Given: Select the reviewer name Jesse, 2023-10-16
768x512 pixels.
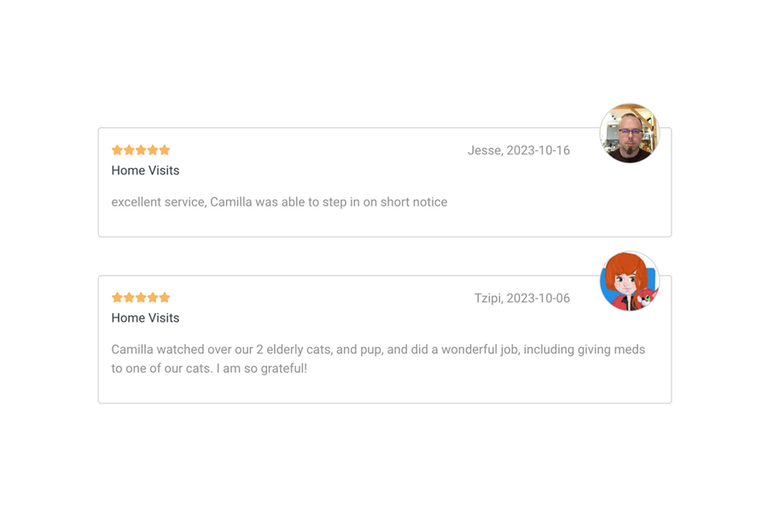Looking at the screenshot, I should tap(518, 150).
